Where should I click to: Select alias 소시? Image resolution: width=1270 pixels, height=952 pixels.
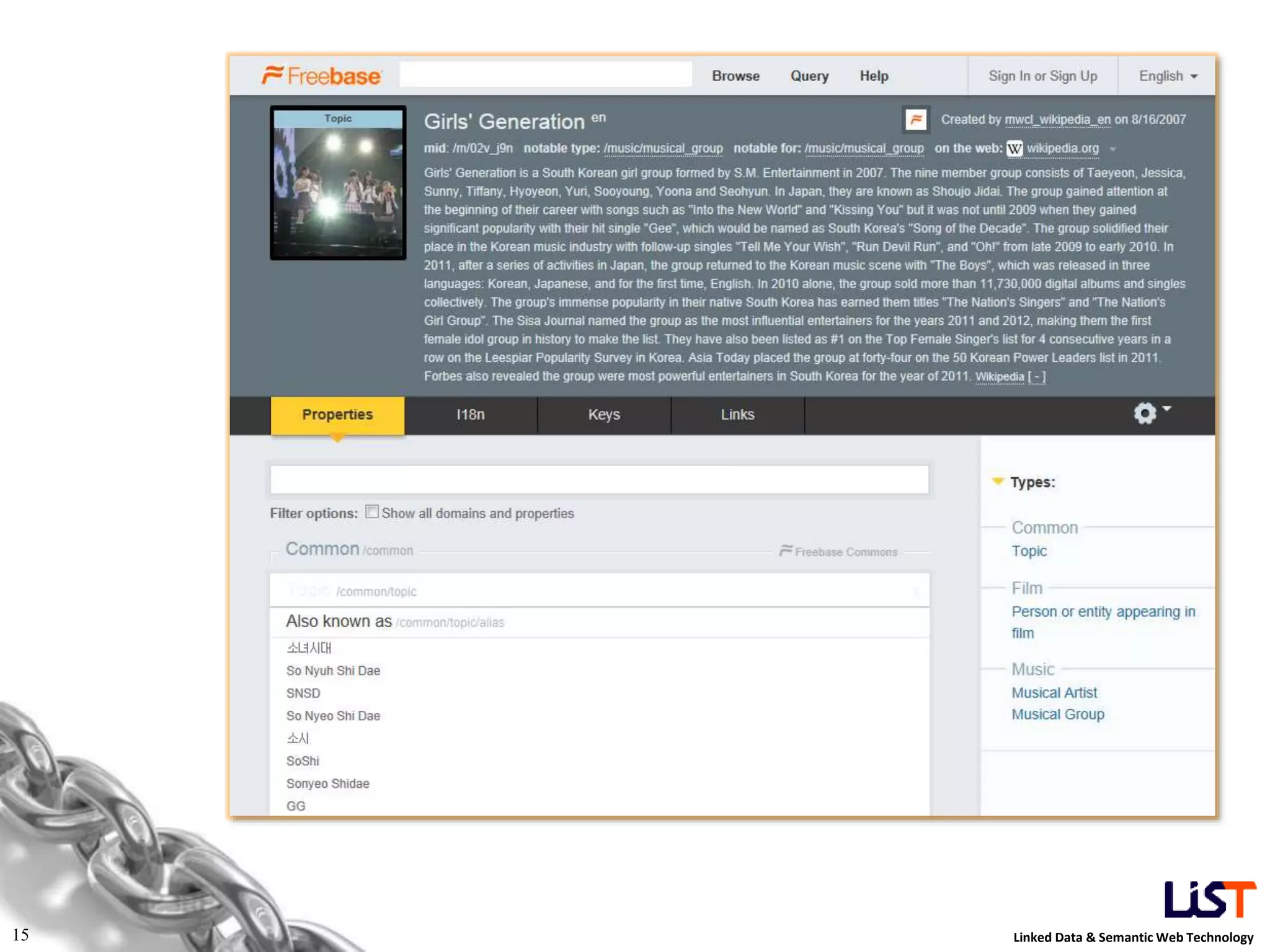coord(298,739)
